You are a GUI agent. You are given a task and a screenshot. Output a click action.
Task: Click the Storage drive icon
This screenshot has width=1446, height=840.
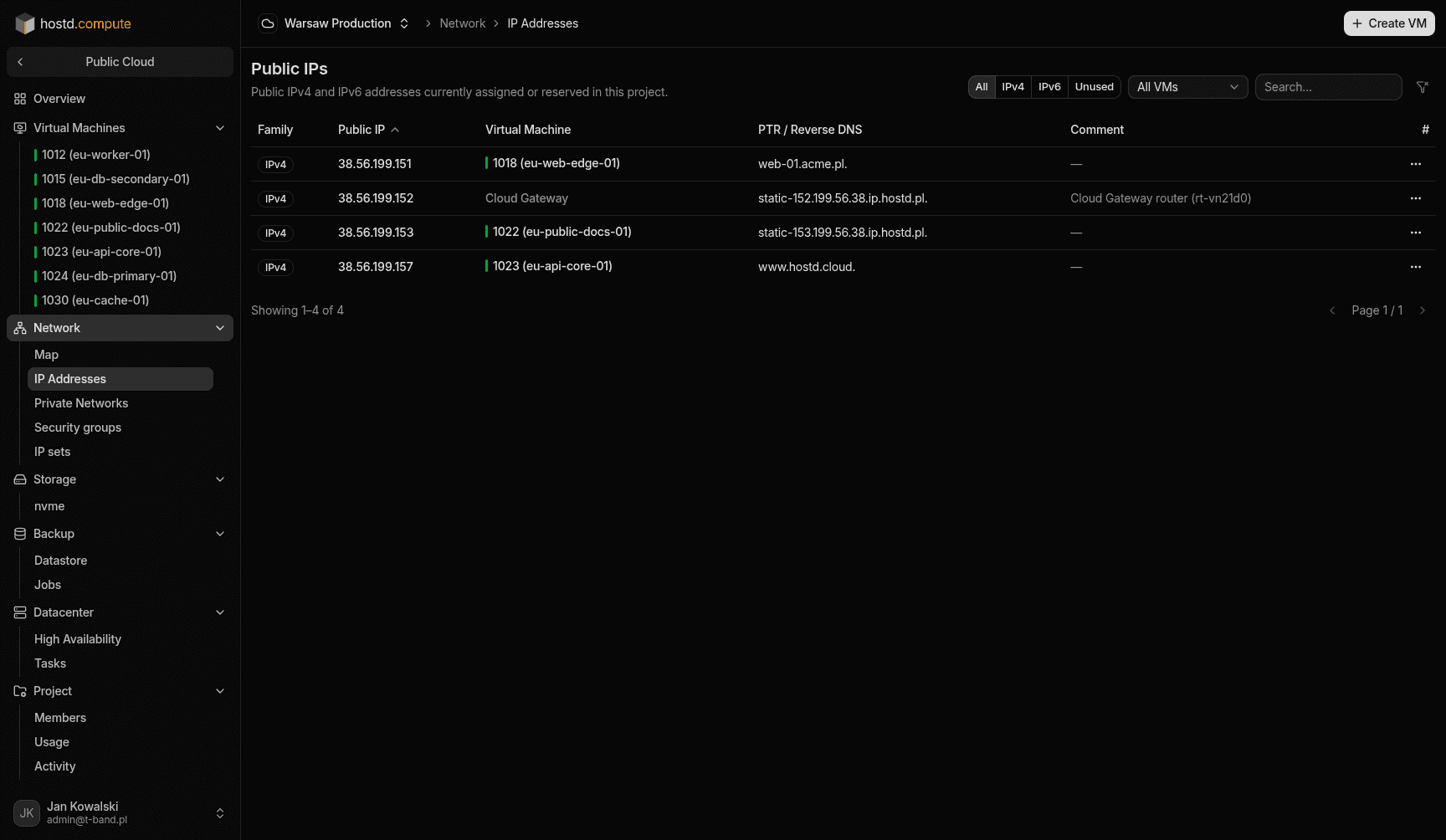click(20, 479)
